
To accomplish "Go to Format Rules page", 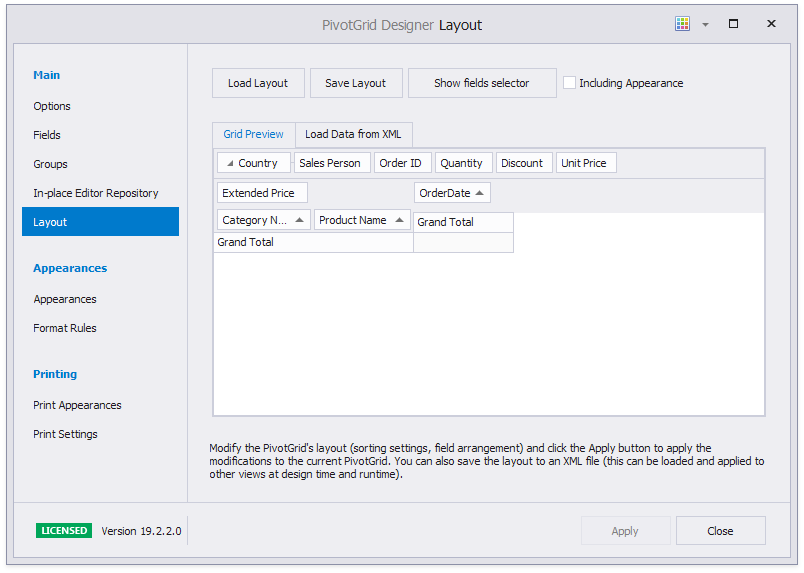I will [x=65, y=328].
